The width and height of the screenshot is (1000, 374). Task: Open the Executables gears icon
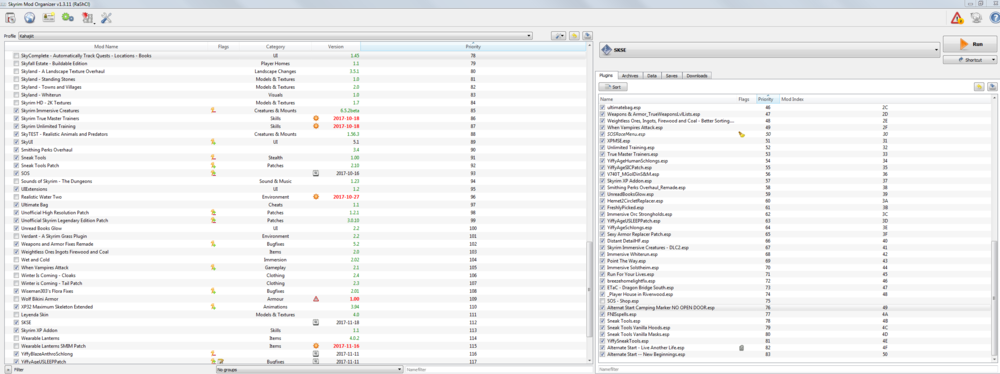pyautogui.click(x=68, y=17)
